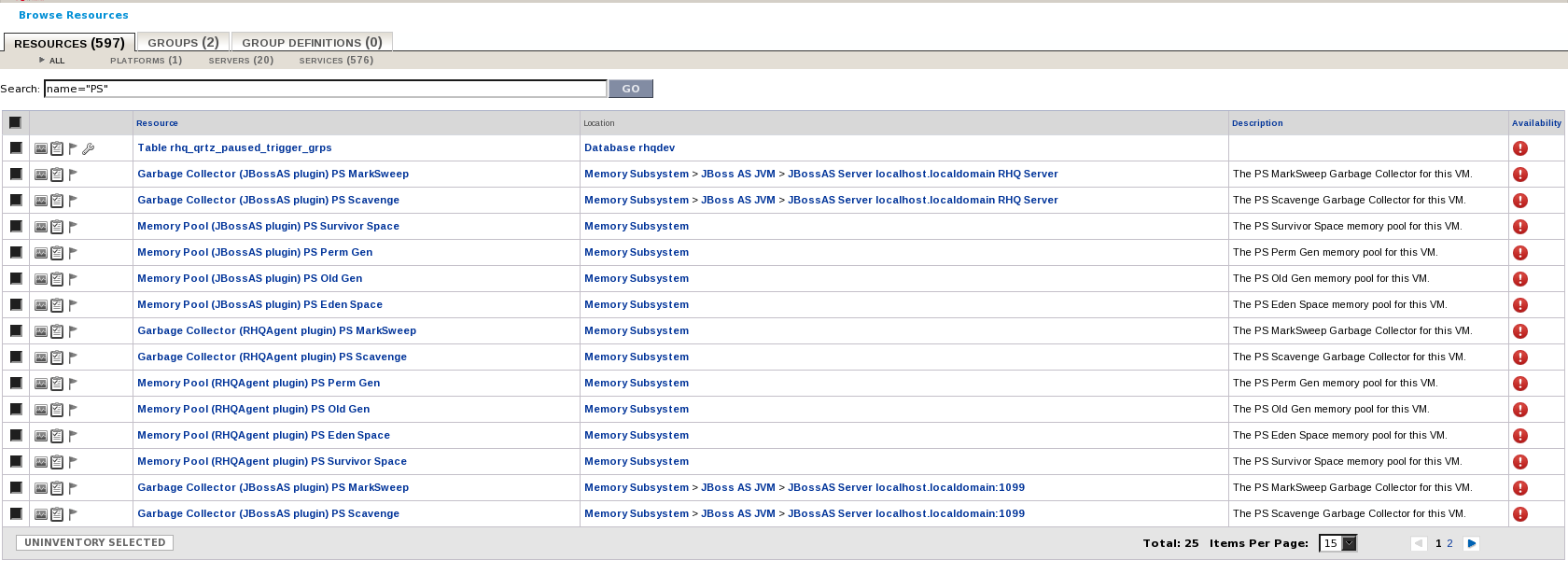Screen dimensions: 1568x588
Task: Filter by Servers (20)
Action: (241, 60)
